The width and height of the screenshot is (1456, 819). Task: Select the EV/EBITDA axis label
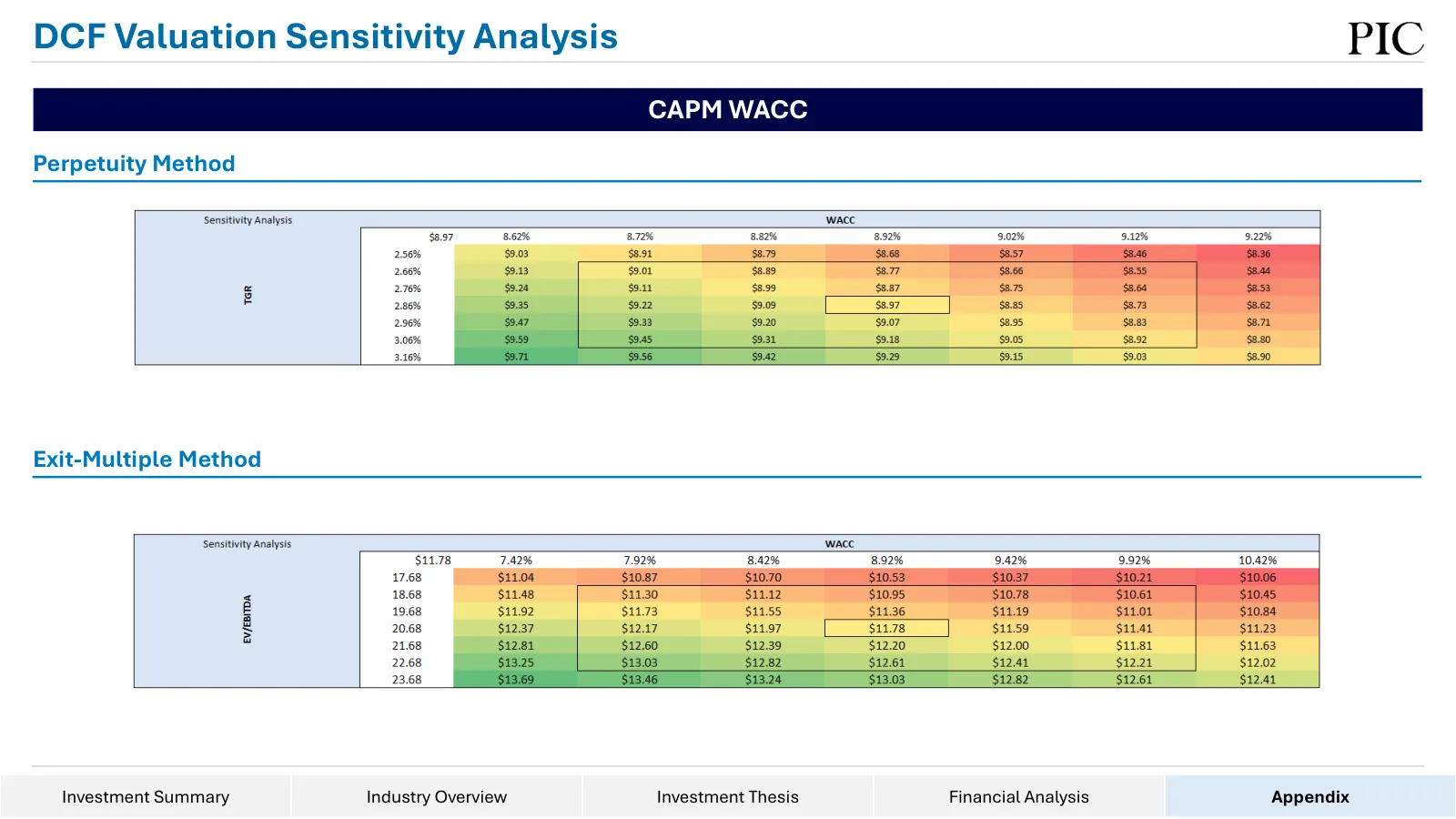(247, 619)
